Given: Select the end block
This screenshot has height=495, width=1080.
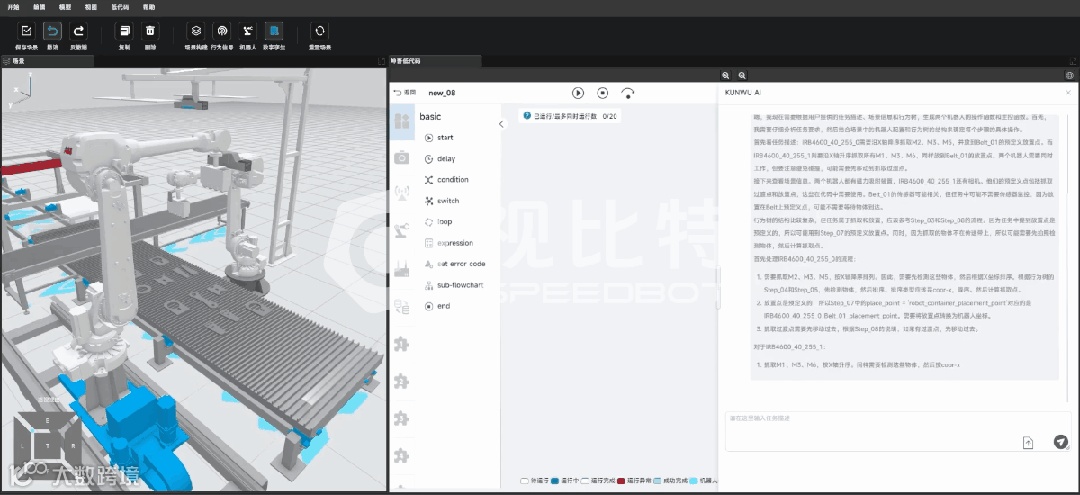Looking at the screenshot, I should pyautogui.click(x=437, y=306).
